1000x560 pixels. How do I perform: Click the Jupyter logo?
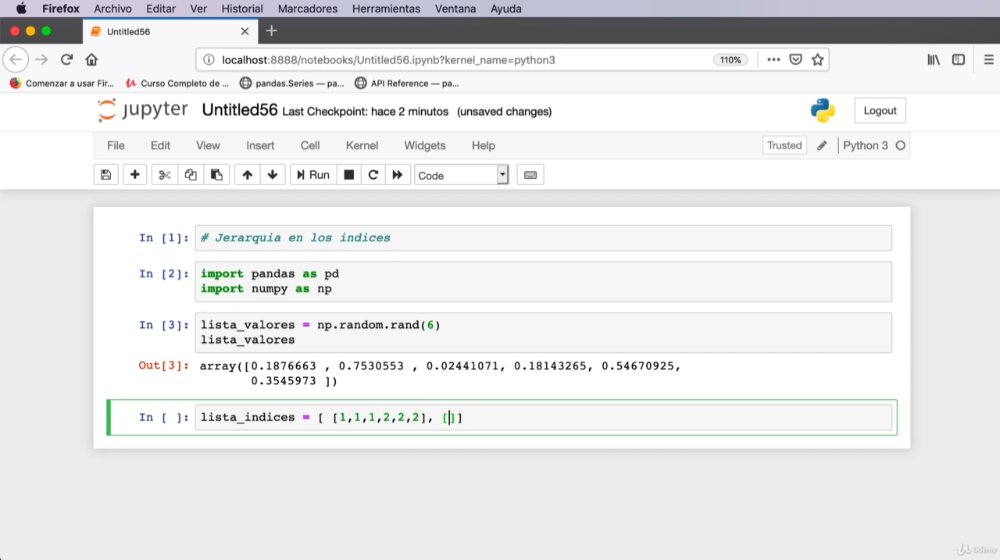(142, 110)
